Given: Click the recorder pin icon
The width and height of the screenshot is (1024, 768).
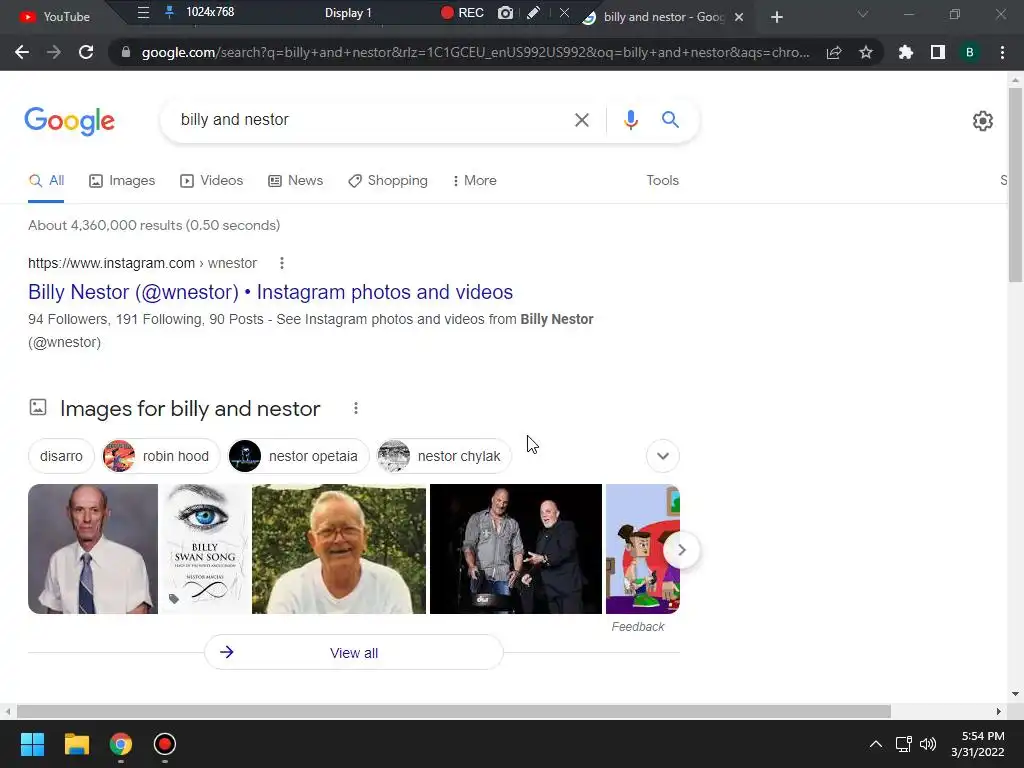Looking at the screenshot, I should click(x=169, y=12).
